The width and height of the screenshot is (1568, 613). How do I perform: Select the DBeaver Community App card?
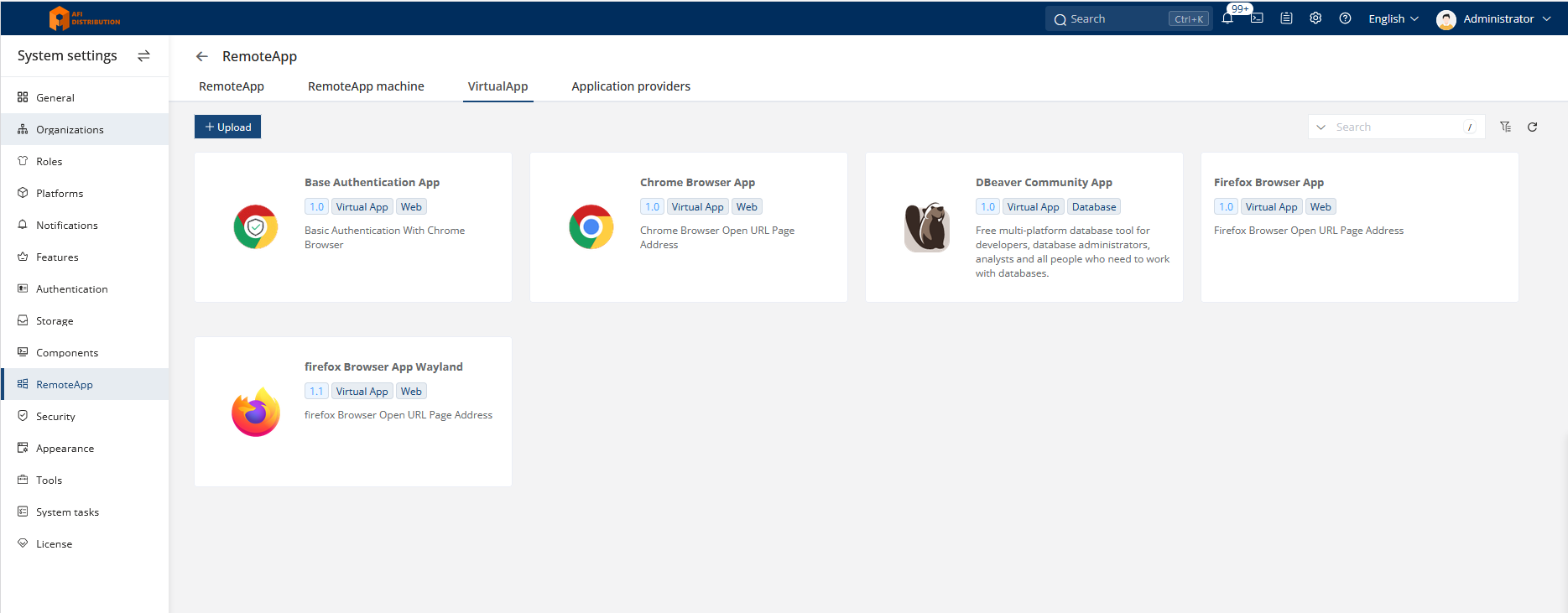coord(1024,227)
